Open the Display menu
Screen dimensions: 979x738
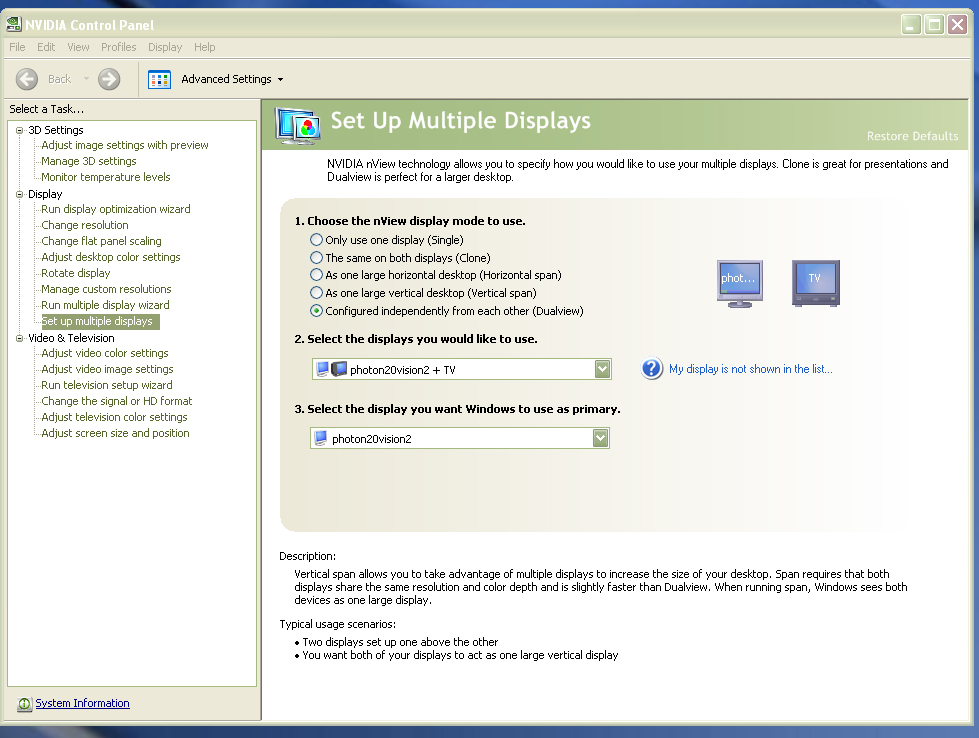pos(165,47)
